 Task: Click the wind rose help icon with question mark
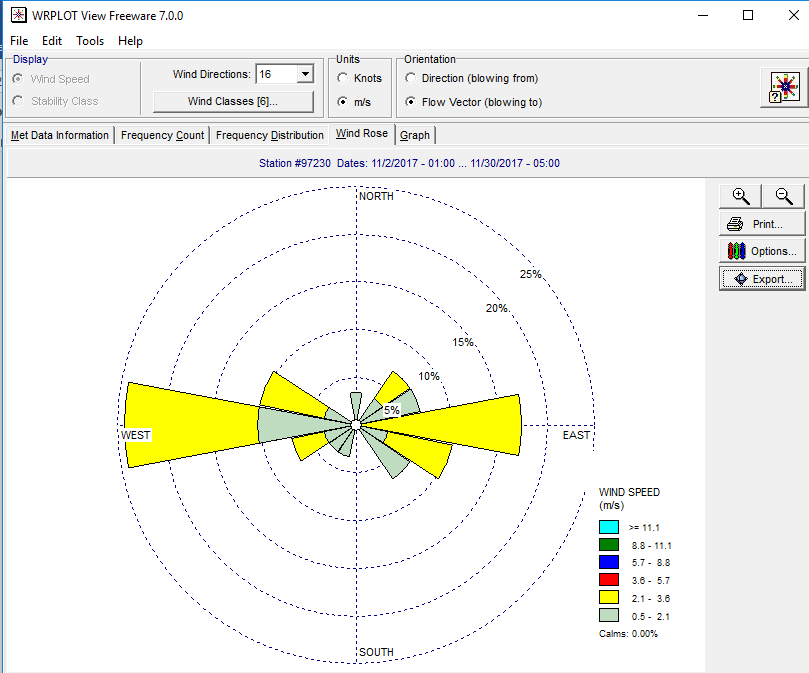click(783, 88)
